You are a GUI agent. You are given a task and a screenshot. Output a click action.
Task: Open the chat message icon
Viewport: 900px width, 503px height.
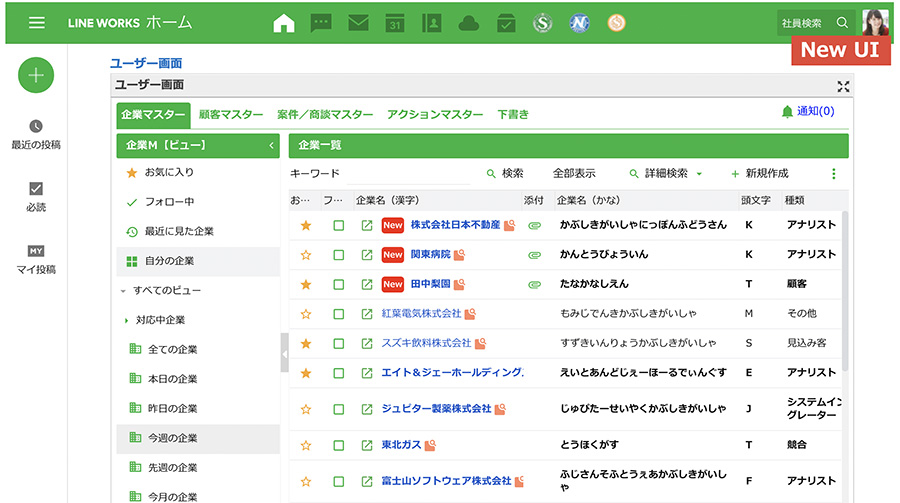pyautogui.click(x=321, y=22)
